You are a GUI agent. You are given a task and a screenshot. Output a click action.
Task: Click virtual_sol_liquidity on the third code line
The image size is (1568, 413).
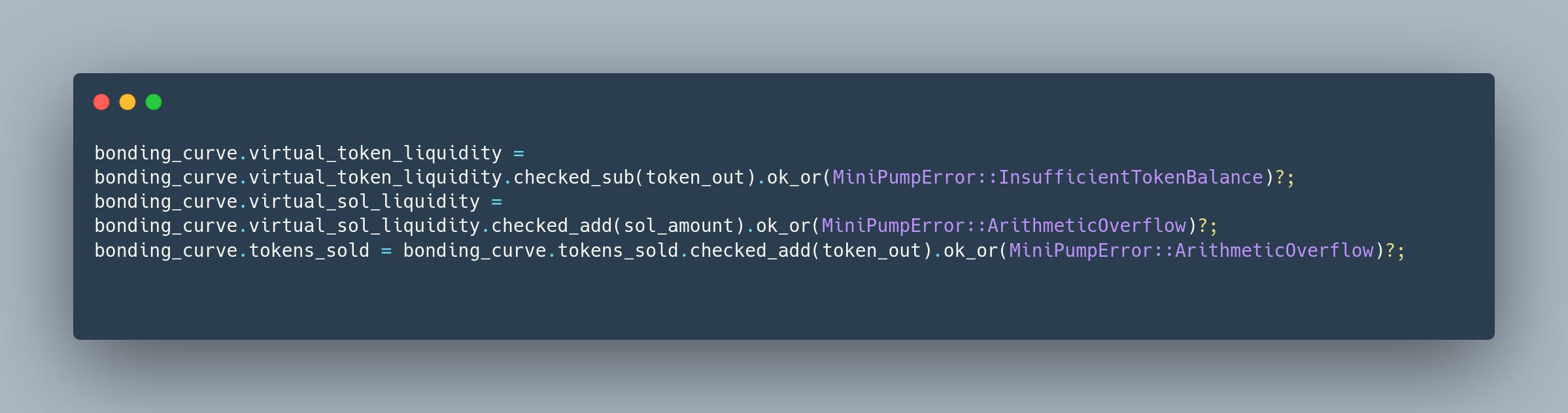(364, 201)
